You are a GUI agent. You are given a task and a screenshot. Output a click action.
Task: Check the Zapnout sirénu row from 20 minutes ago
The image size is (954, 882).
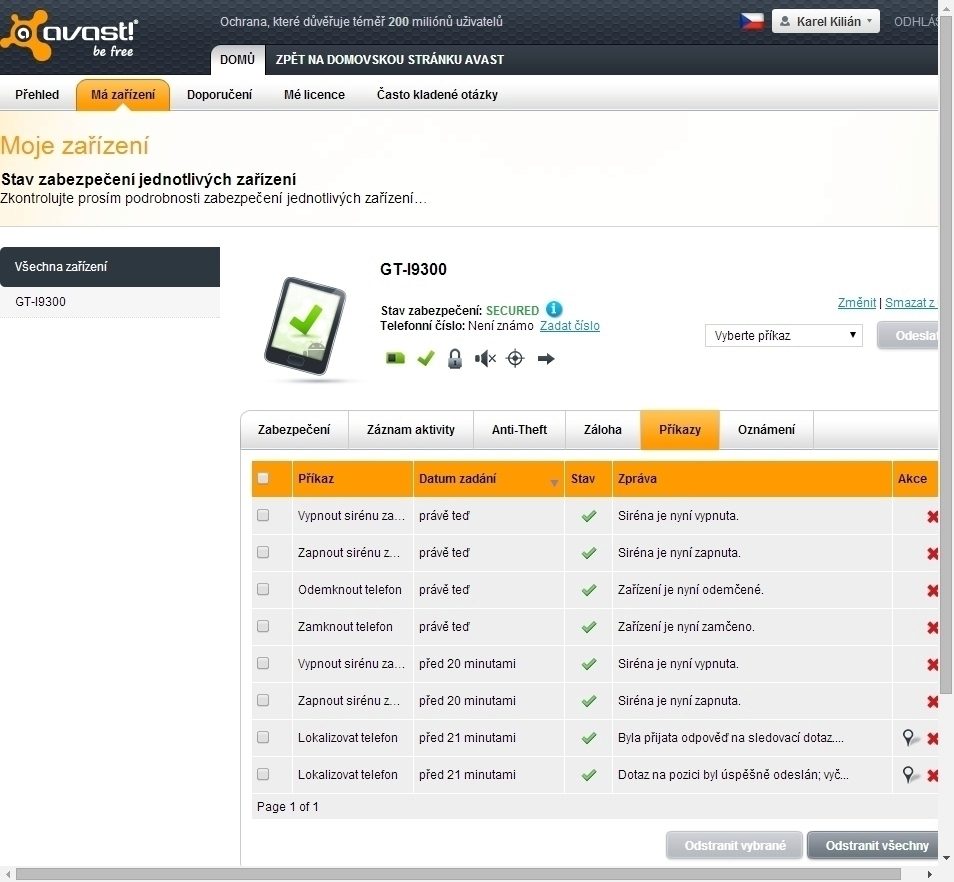pos(263,700)
